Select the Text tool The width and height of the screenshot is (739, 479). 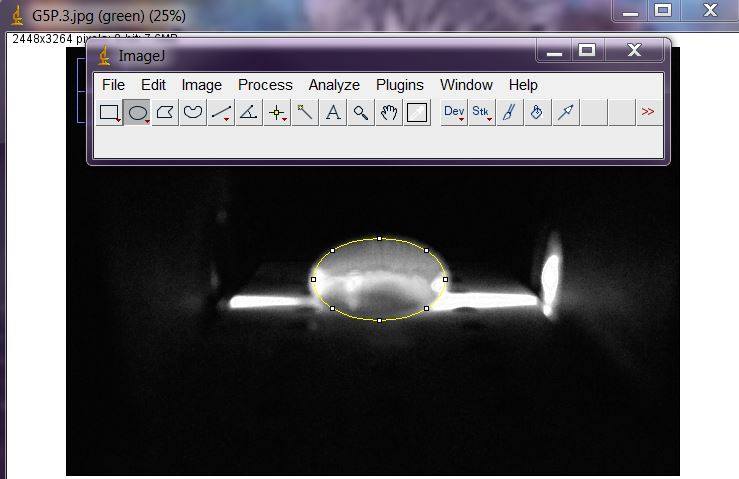(x=334, y=113)
